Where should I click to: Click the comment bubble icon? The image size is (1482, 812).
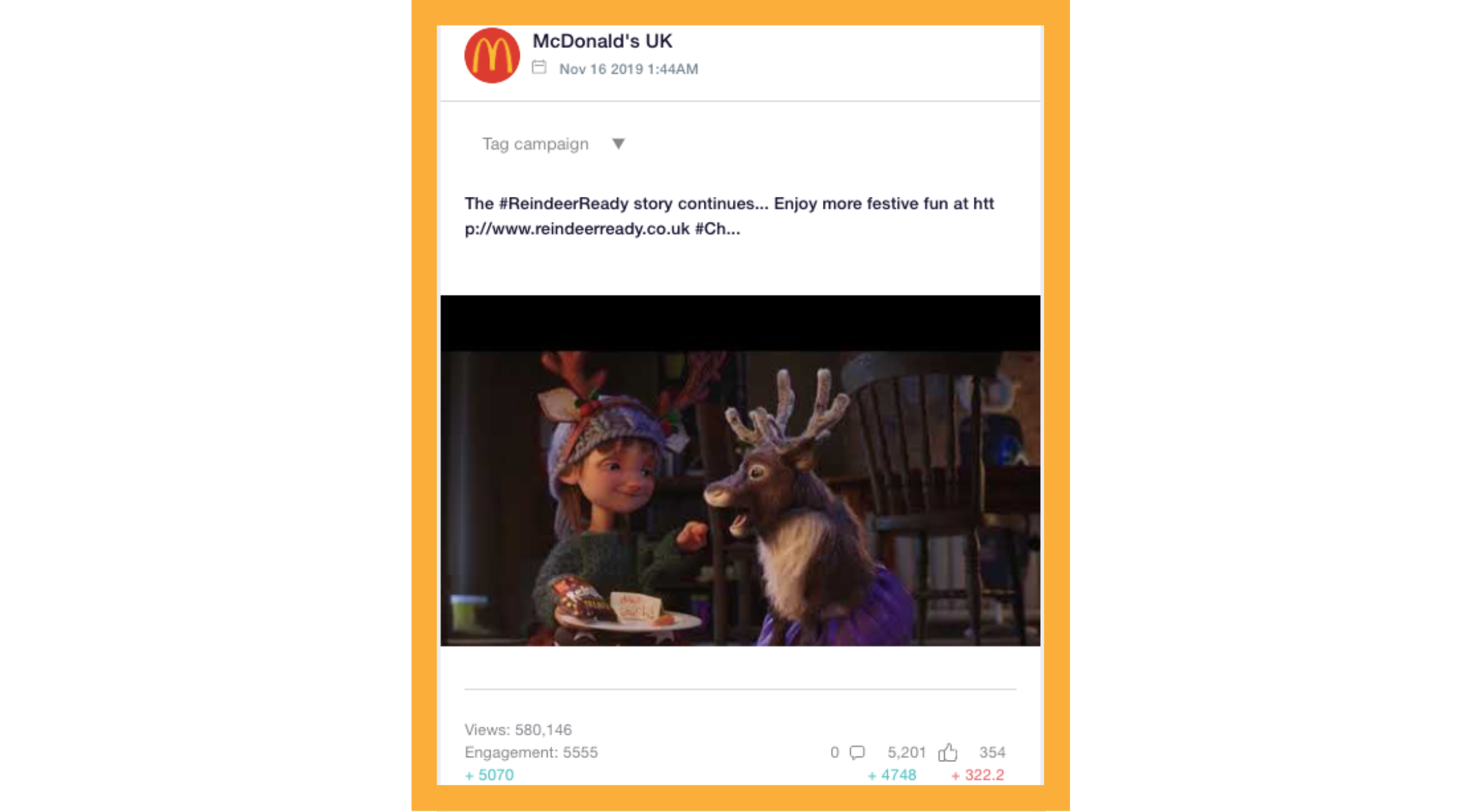click(857, 752)
